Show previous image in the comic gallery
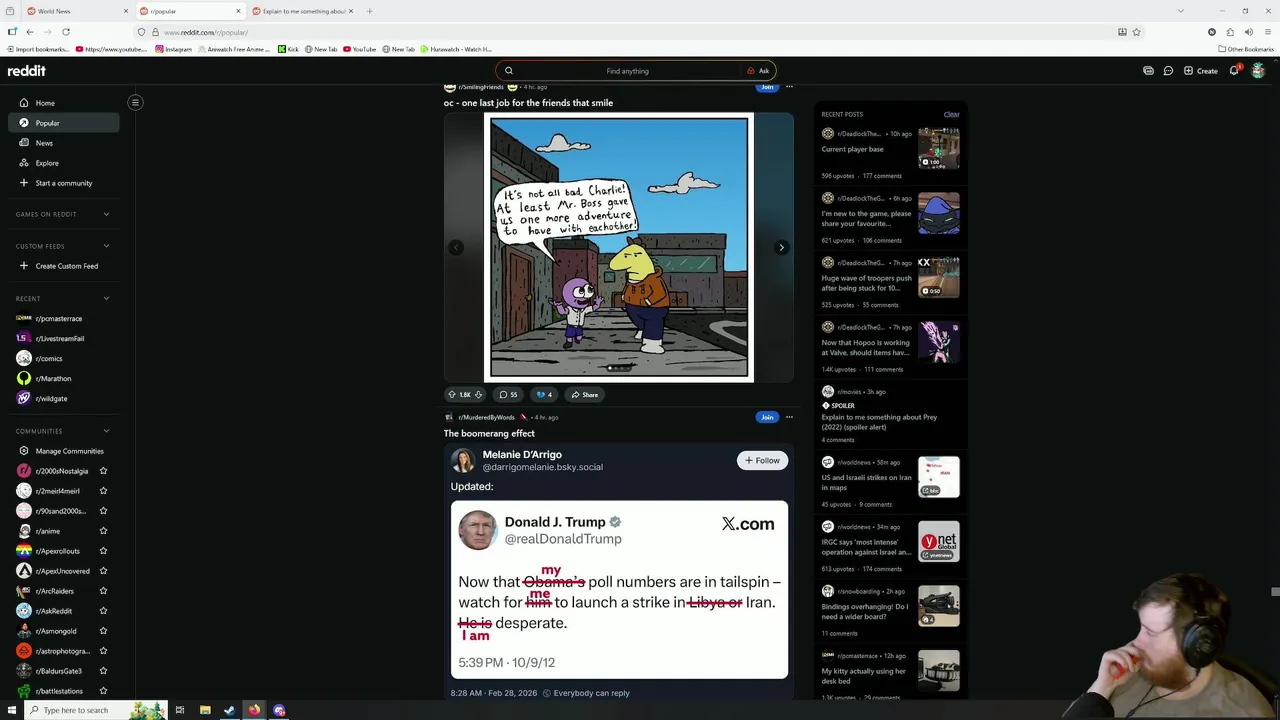The image size is (1280, 720). [456, 247]
